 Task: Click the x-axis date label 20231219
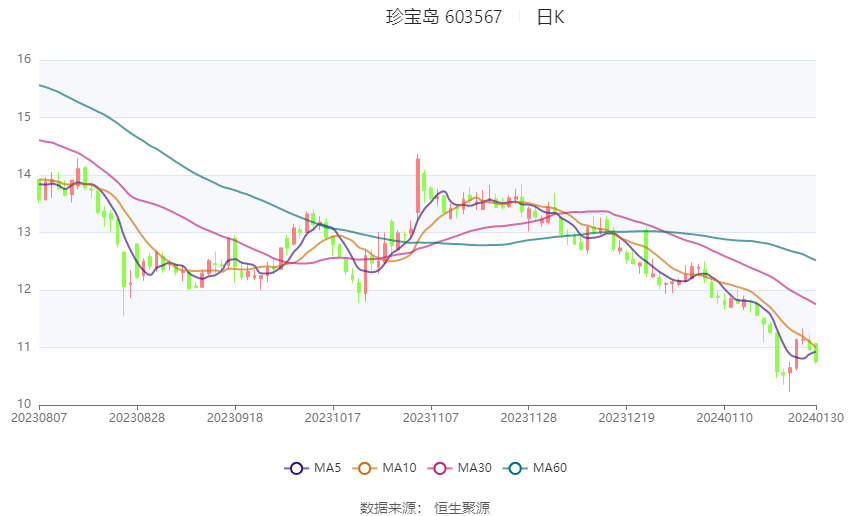tap(627, 418)
